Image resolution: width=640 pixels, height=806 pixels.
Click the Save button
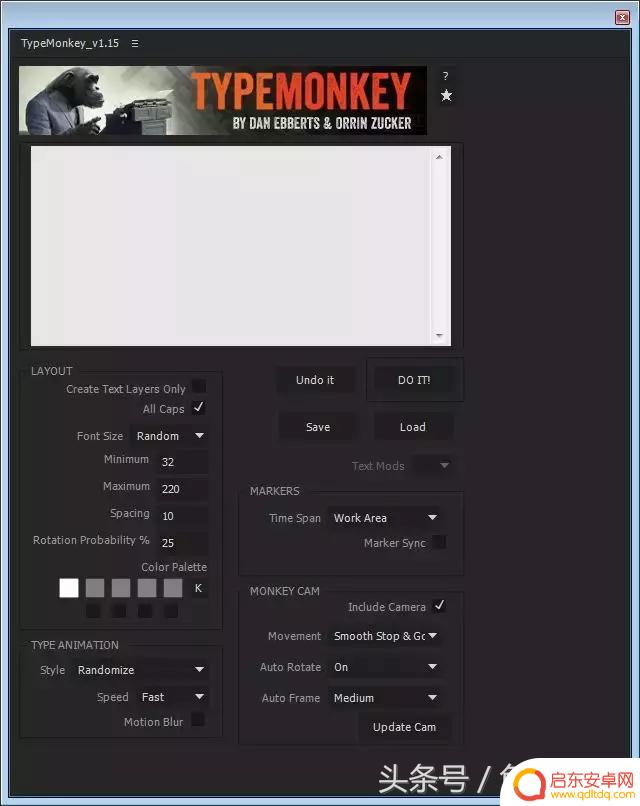(318, 427)
